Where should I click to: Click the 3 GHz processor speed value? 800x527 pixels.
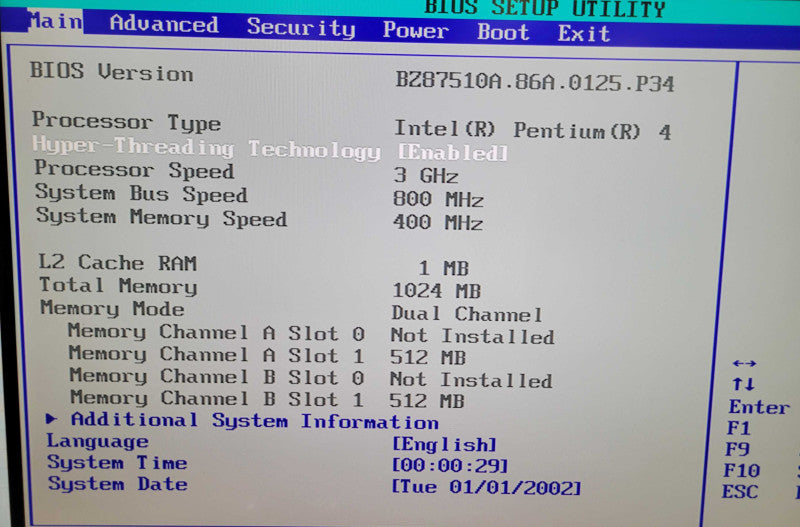(426, 175)
